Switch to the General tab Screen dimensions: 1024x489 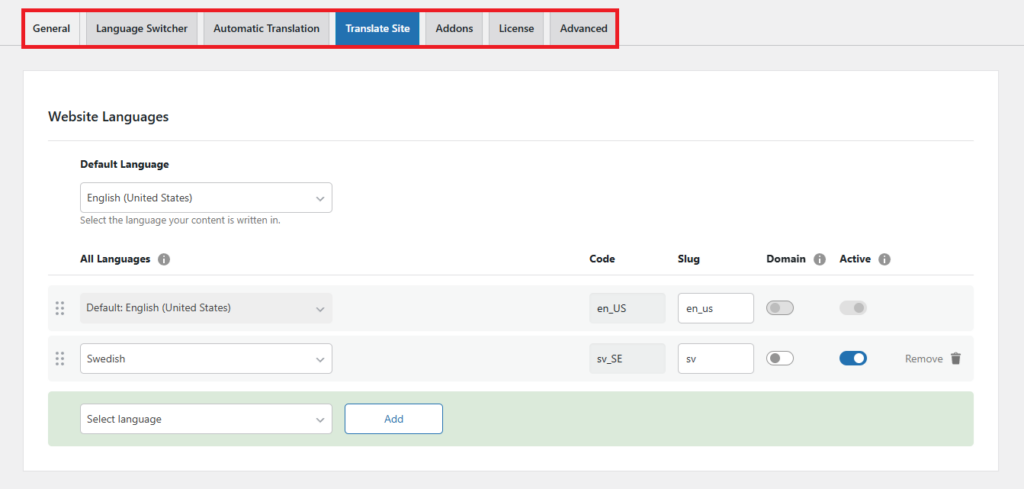click(51, 28)
